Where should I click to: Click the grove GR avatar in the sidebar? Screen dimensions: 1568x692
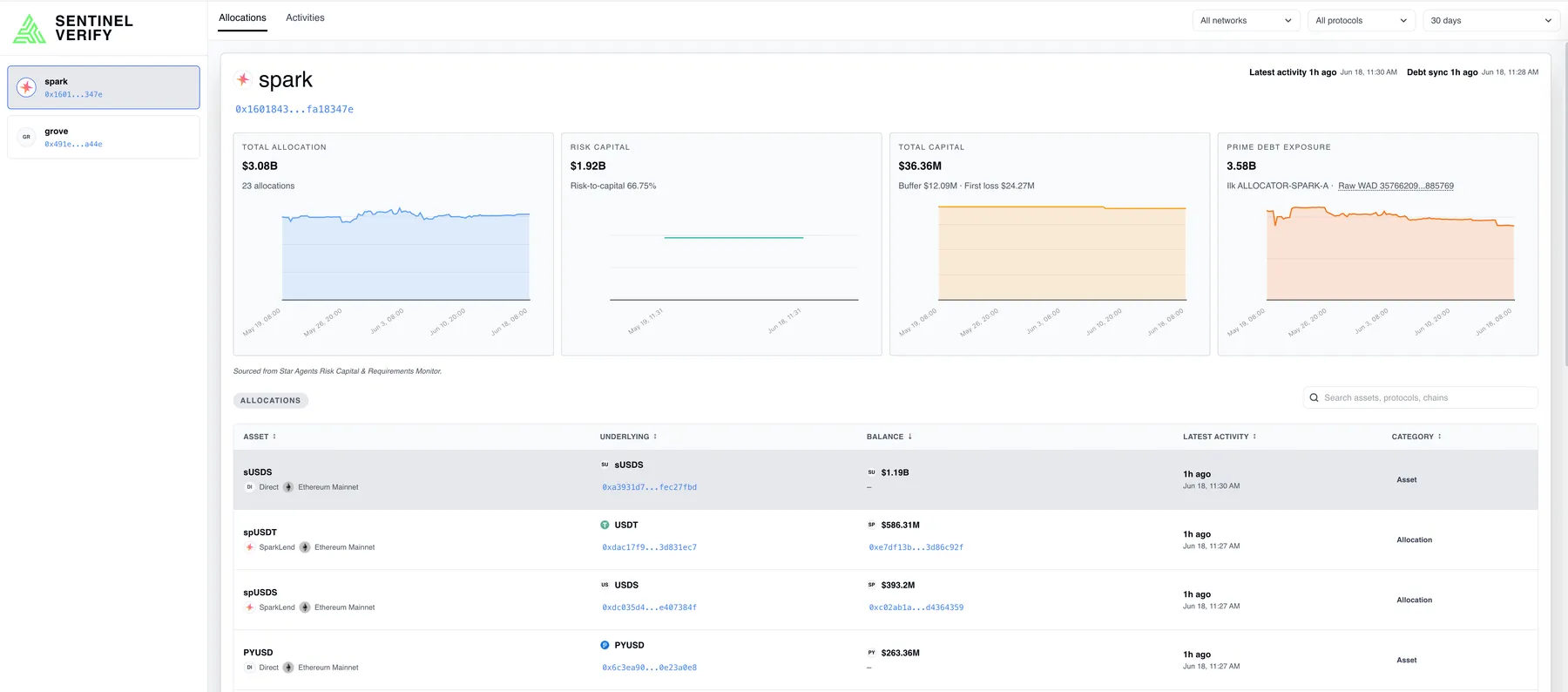[x=27, y=137]
